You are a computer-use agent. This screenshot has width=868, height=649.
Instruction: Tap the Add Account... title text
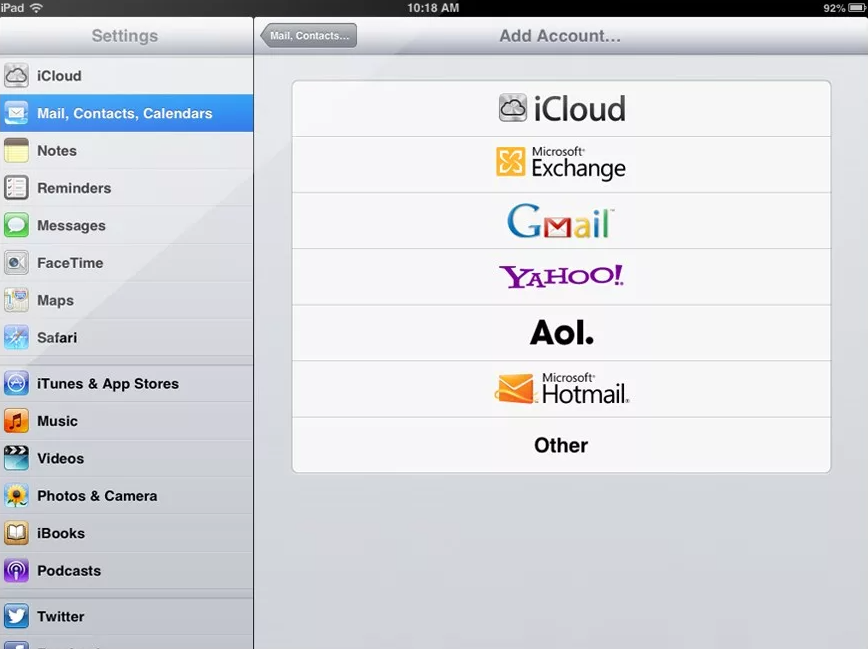[x=560, y=35]
